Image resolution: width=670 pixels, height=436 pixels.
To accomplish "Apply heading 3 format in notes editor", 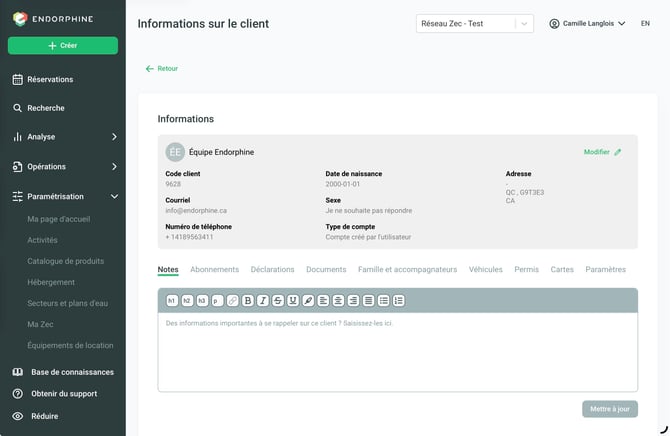I will 202,300.
